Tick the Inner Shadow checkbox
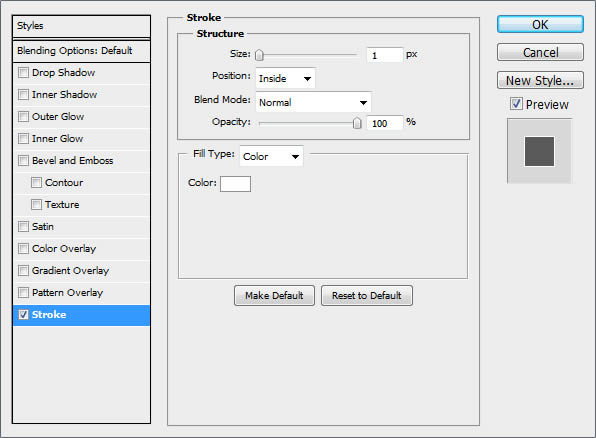Image resolution: width=596 pixels, height=438 pixels. [x=23, y=94]
